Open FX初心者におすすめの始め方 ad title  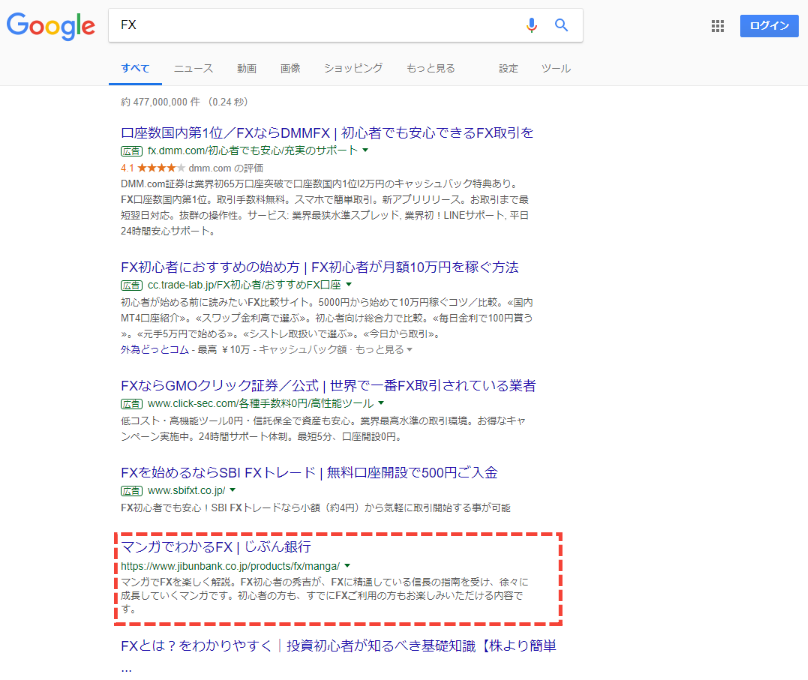319,267
